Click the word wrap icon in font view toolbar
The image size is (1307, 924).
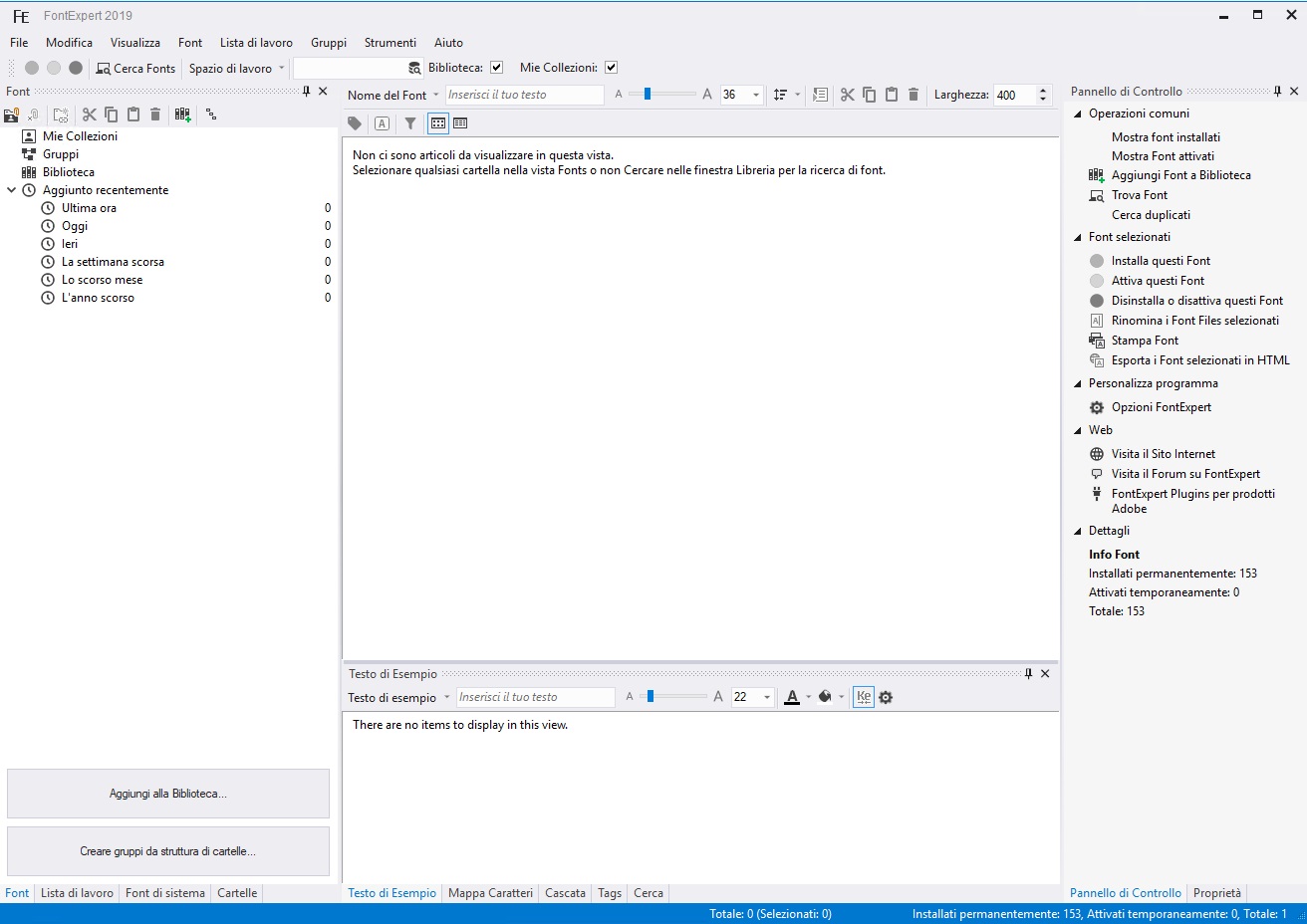820,95
